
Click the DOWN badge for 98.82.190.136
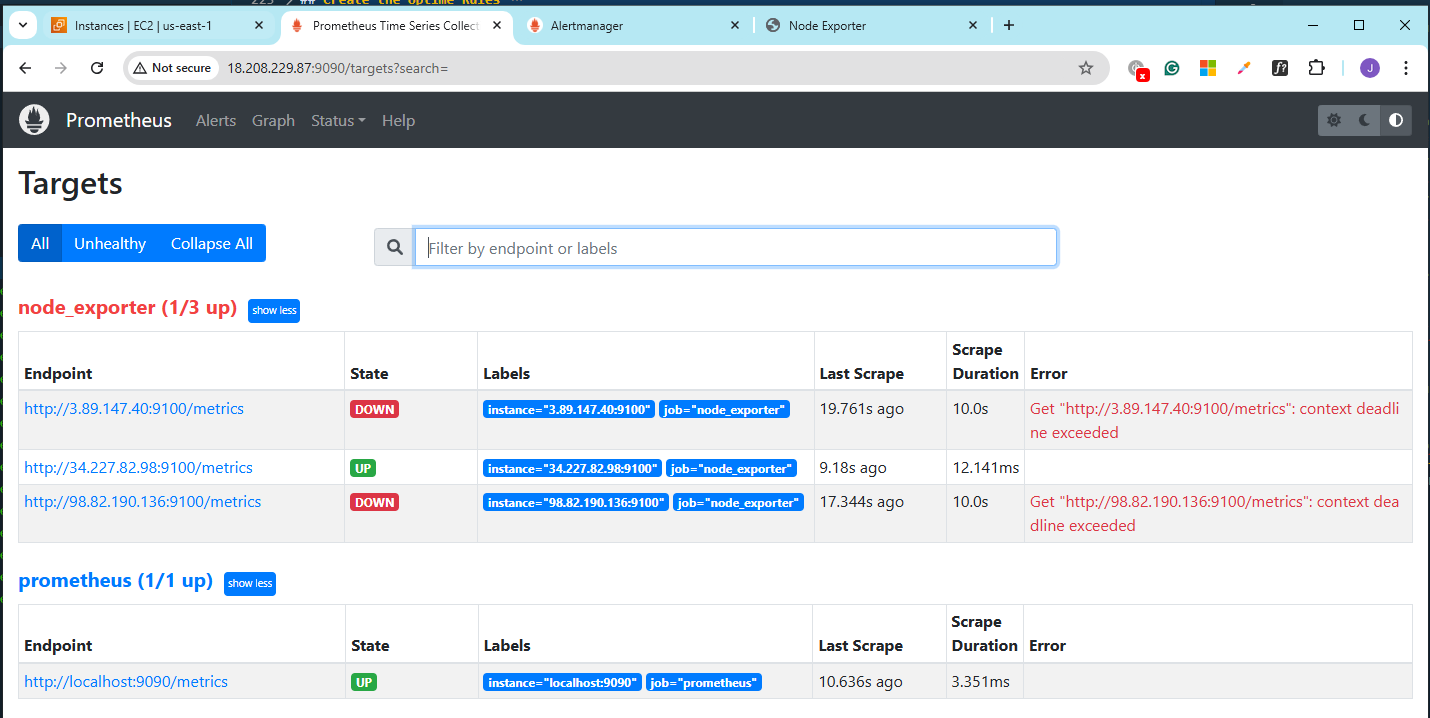(374, 502)
